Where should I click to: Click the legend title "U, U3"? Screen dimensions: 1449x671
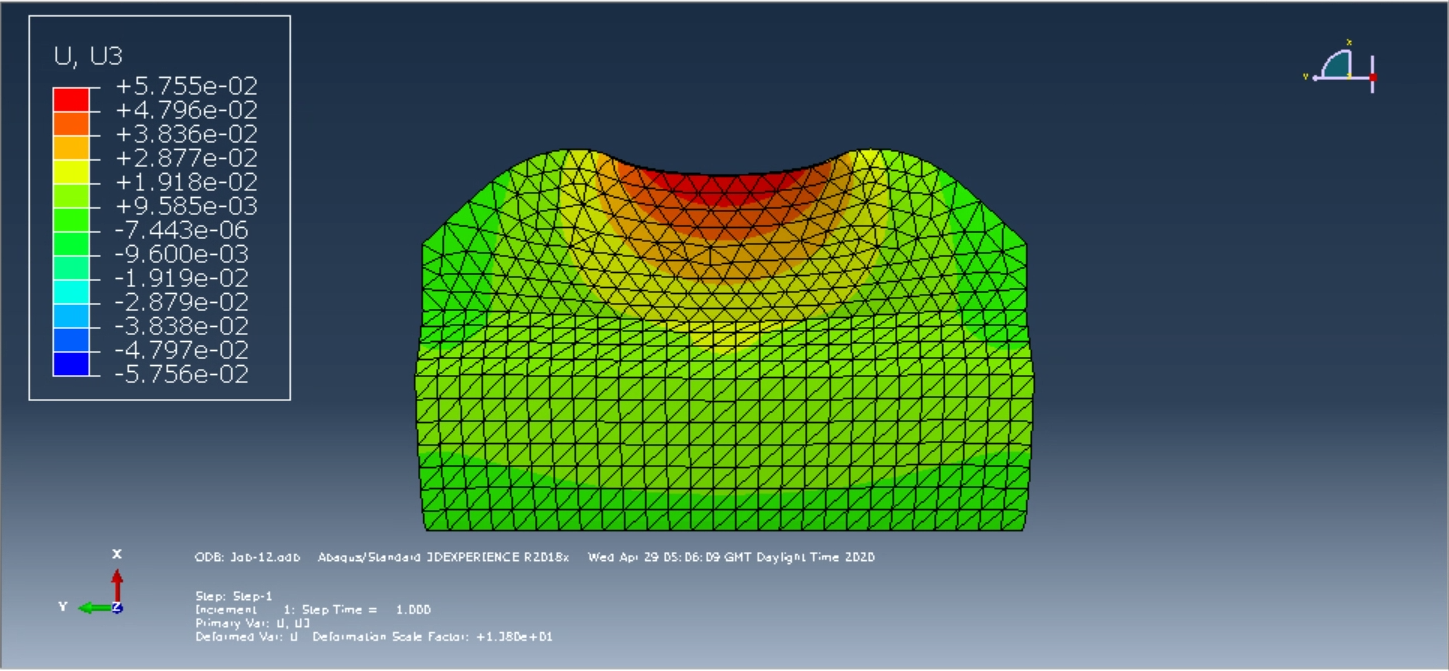[x=88, y=57]
